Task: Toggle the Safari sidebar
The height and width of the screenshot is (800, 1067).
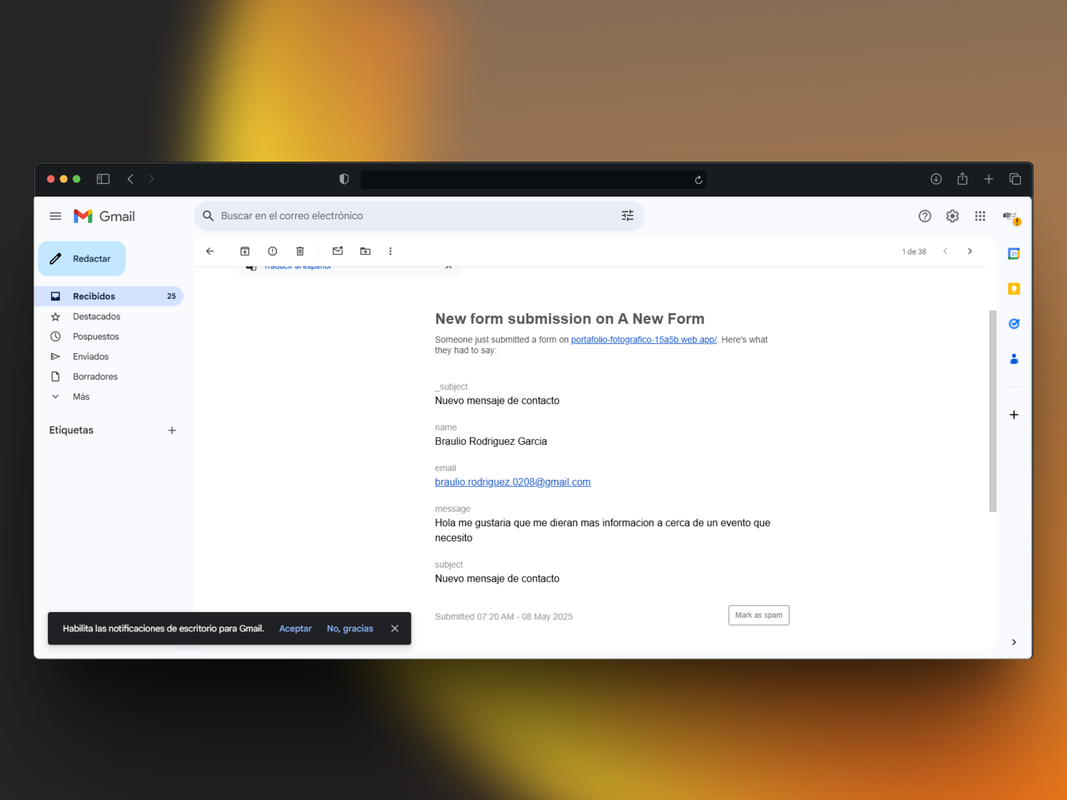Action: click(103, 179)
